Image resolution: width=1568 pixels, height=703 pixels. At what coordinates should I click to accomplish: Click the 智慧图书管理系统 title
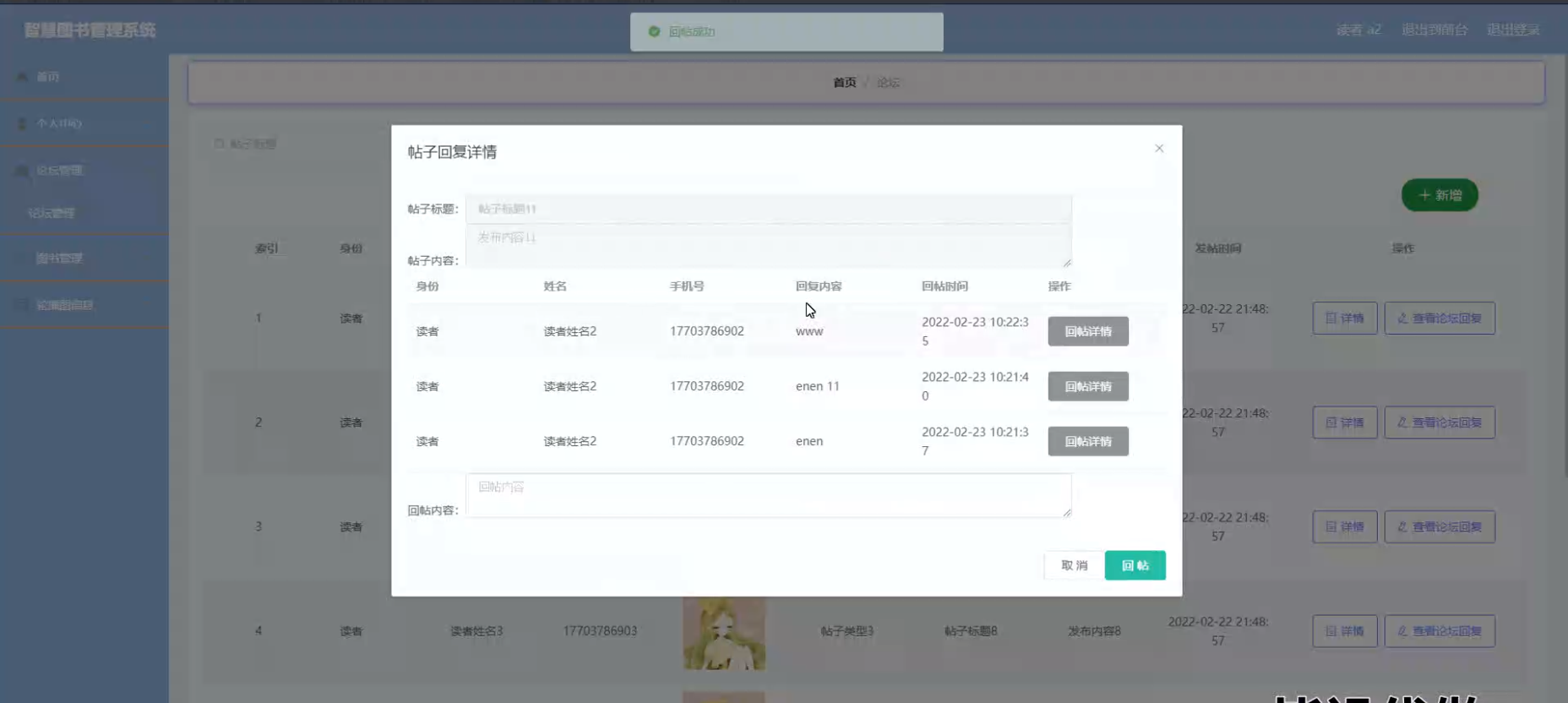(90, 30)
